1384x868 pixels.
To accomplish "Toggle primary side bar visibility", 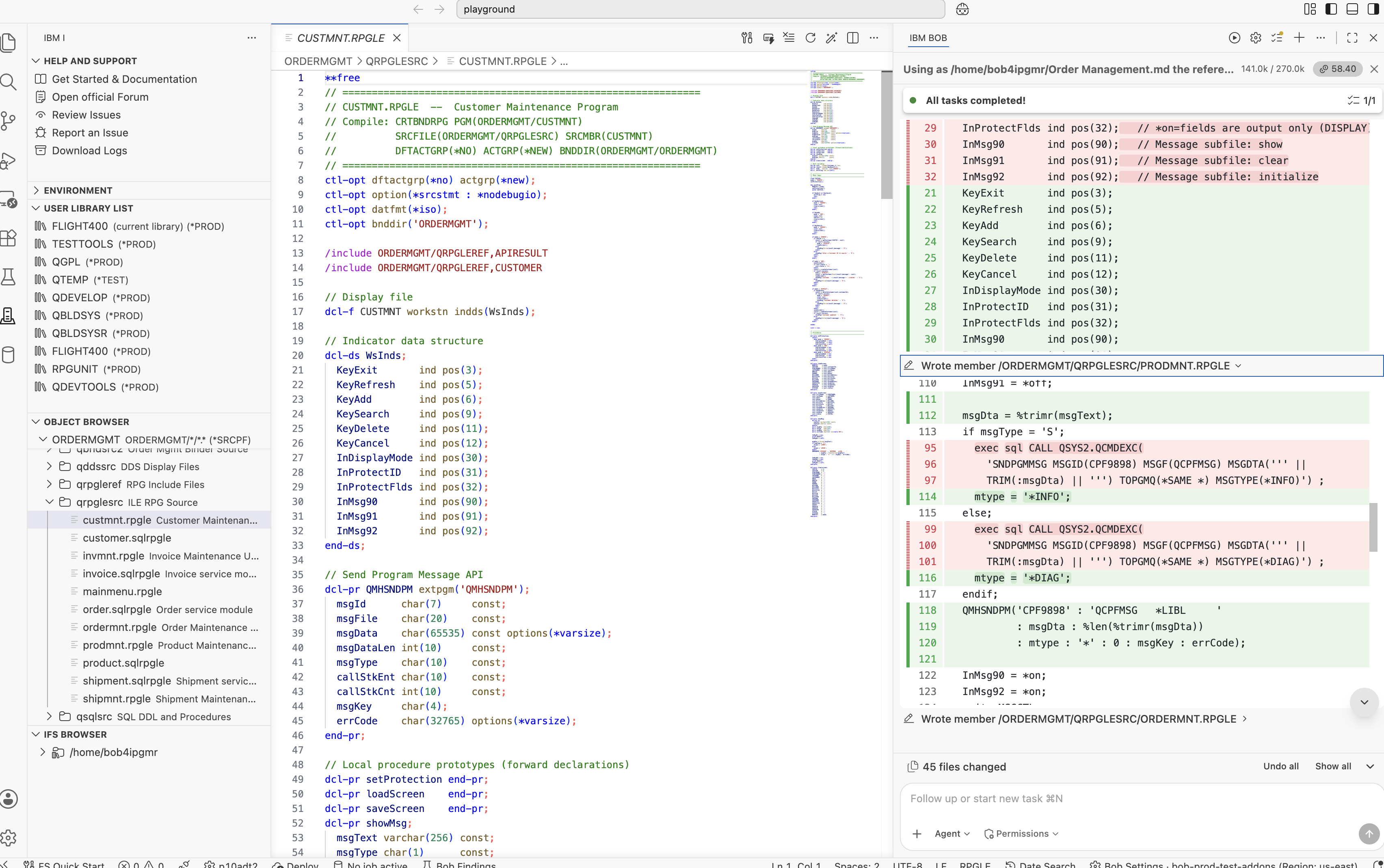I will [1331, 9].
